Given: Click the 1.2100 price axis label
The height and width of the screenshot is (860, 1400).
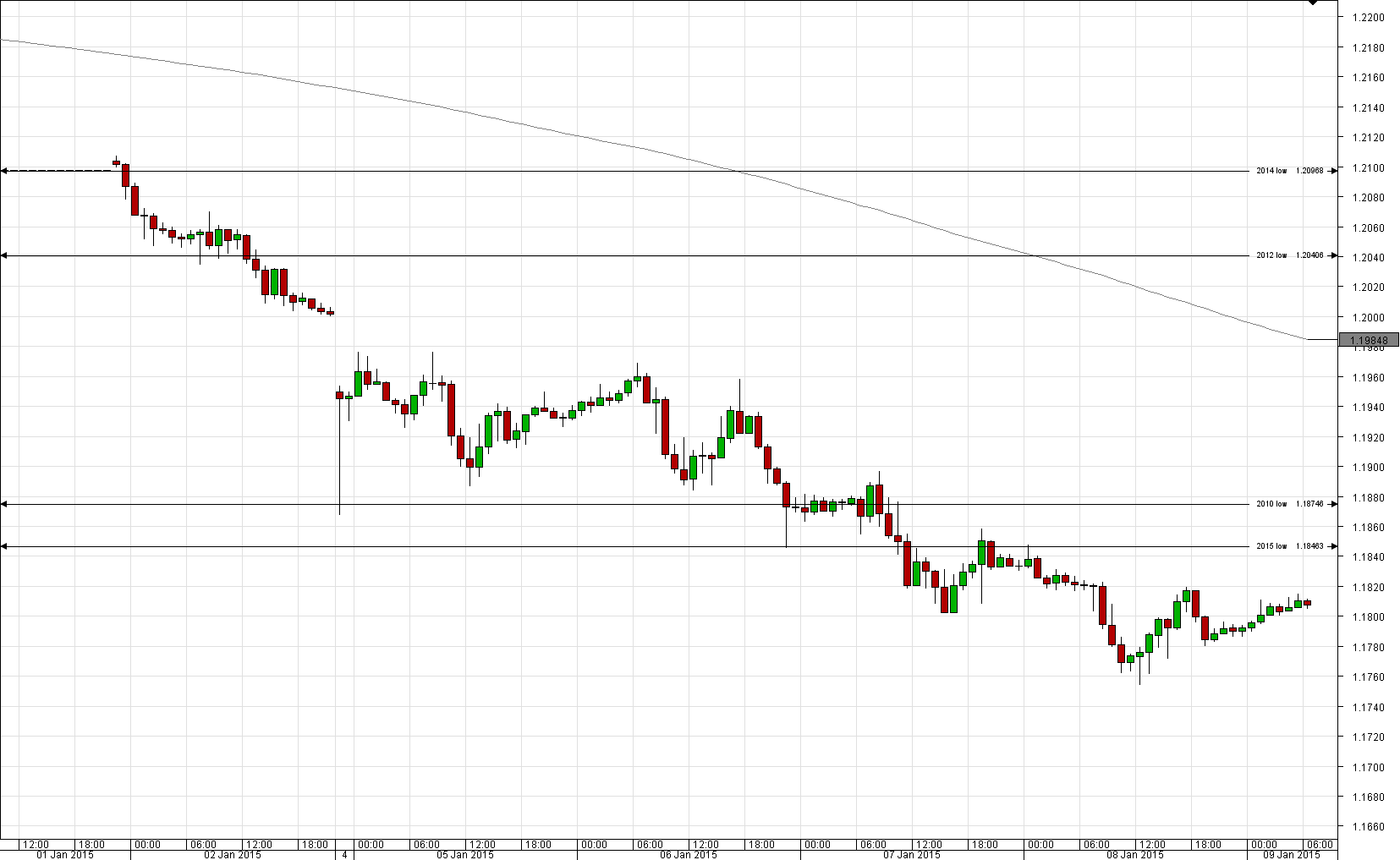Looking at the screenshot, I should [1369, 168].
